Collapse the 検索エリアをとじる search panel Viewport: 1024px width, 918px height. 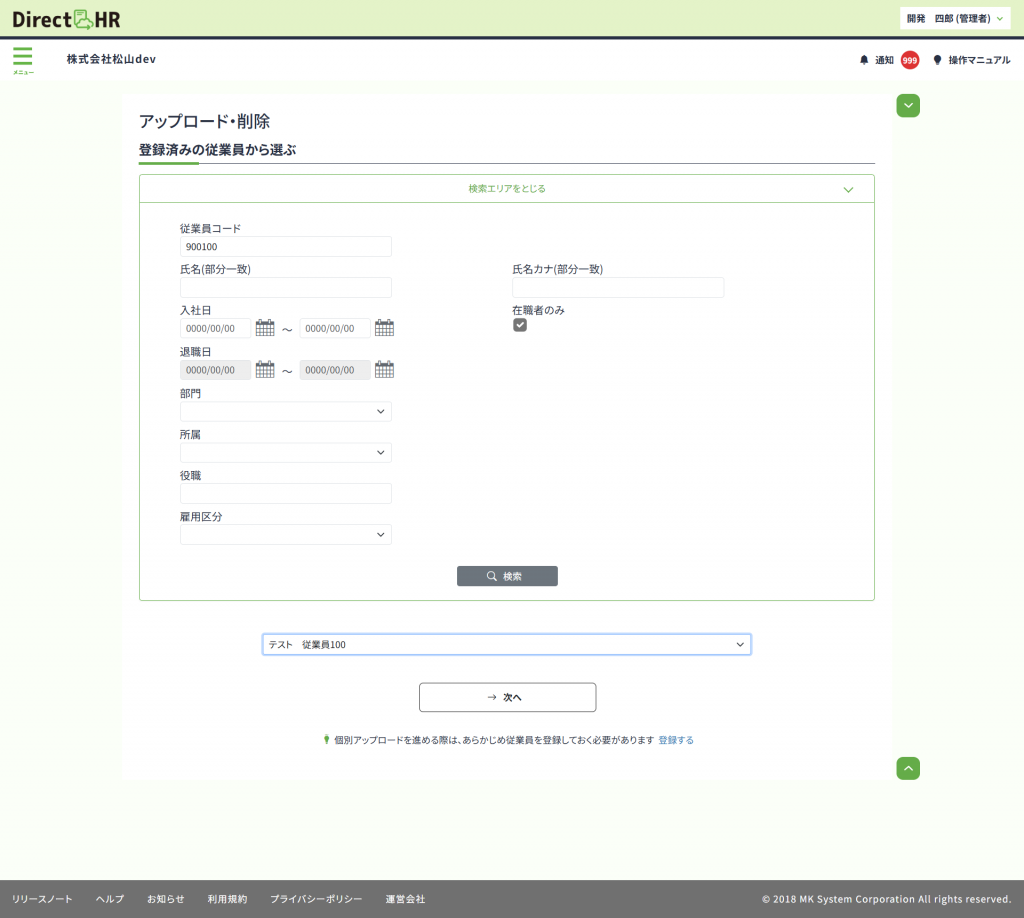click(507, 188)
